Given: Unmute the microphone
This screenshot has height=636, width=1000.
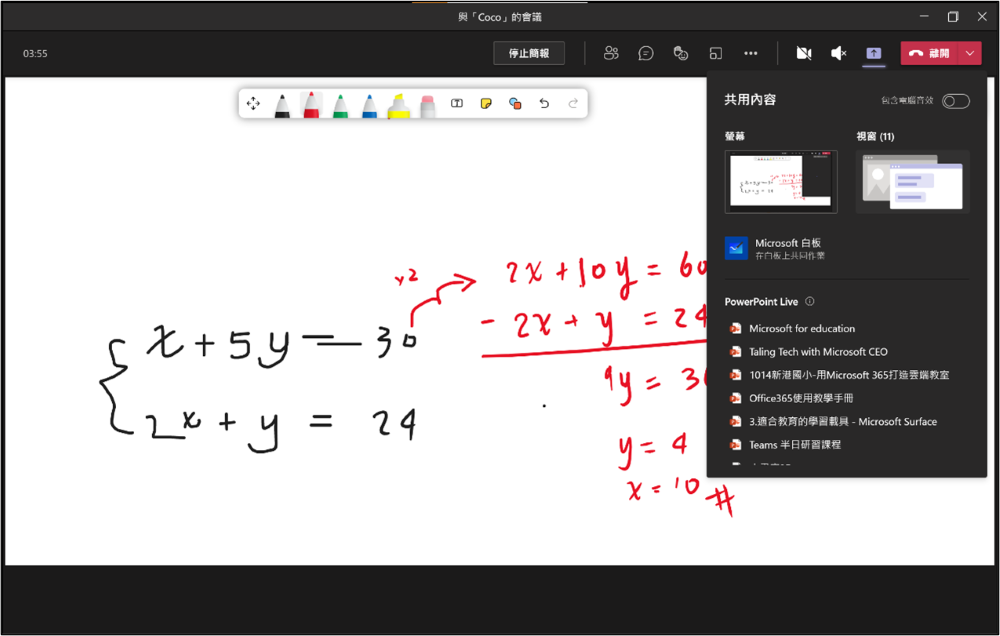Looking at the screenshot, I should (x=838, y=53).
